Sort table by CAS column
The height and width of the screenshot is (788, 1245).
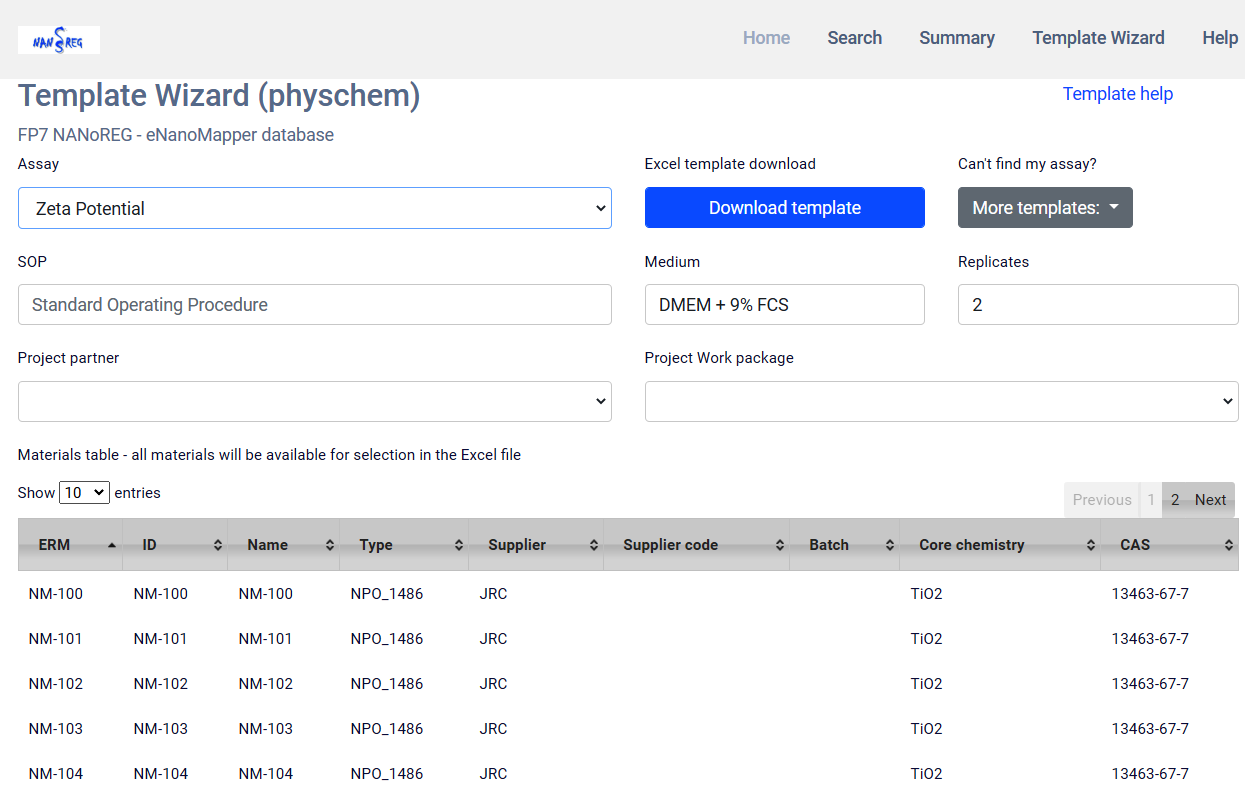(x=1170, y=545)
